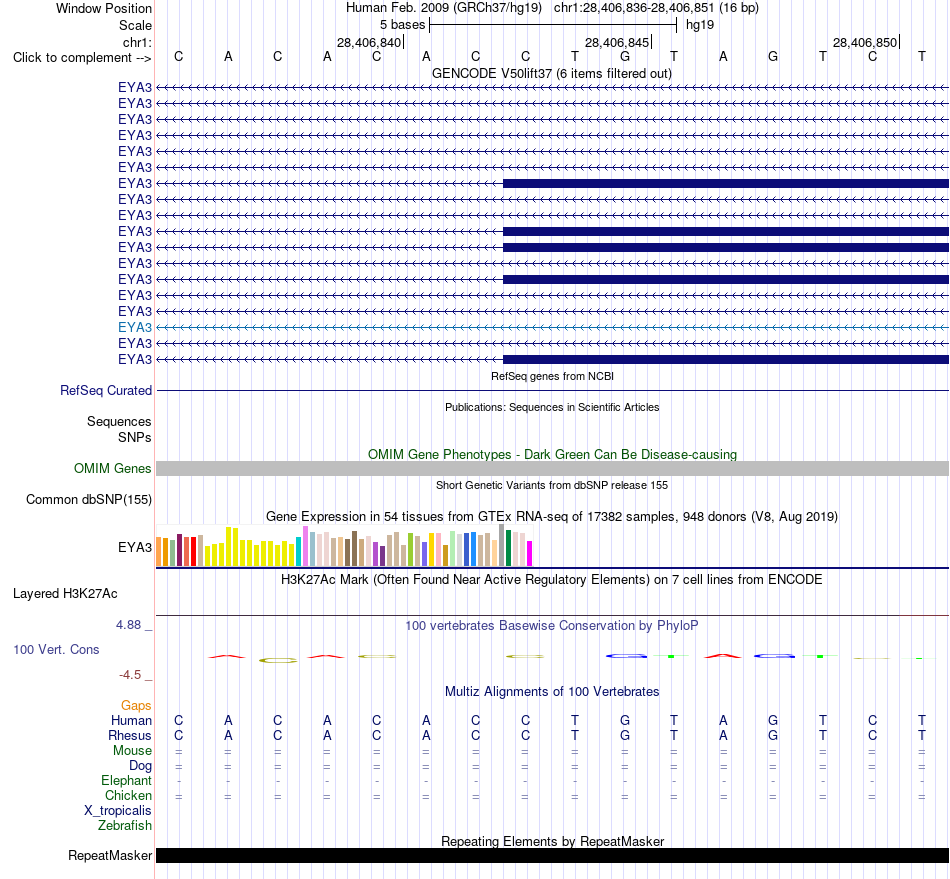Click the '5 bases' scale bar text
950x879 pixels.
pyautogui.click(x=402, y=25)
